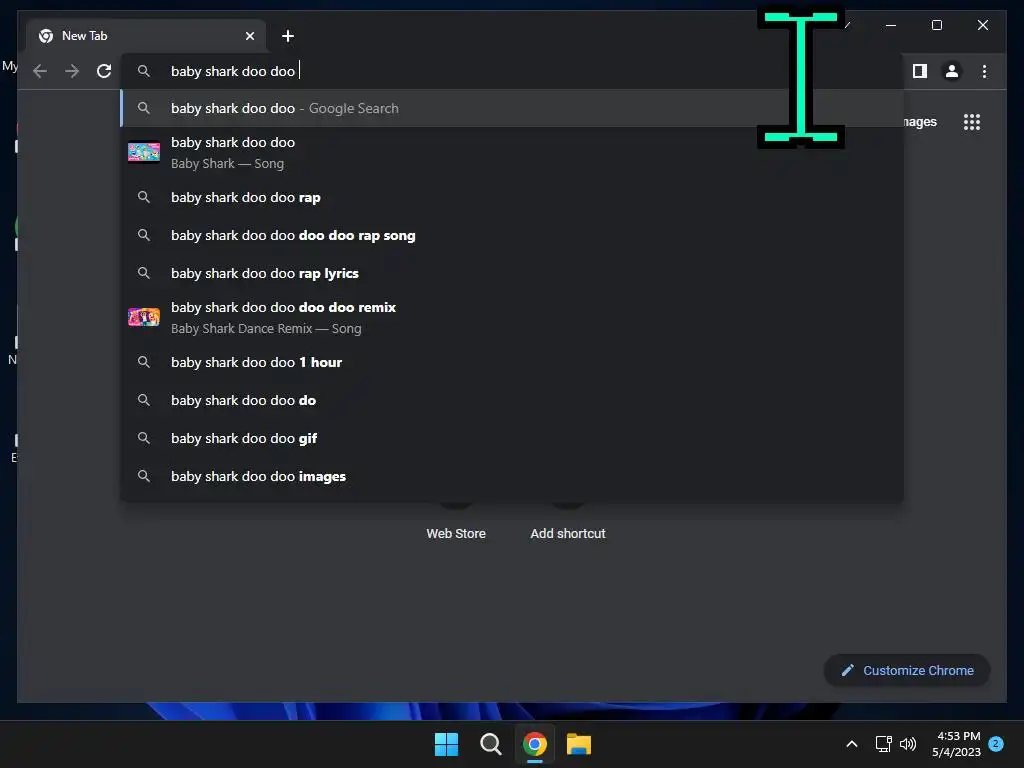The image size is (1024, 768).
Task: Pick 'baby shark doo doo doo doo rap song'
Action: click(512, 235)
